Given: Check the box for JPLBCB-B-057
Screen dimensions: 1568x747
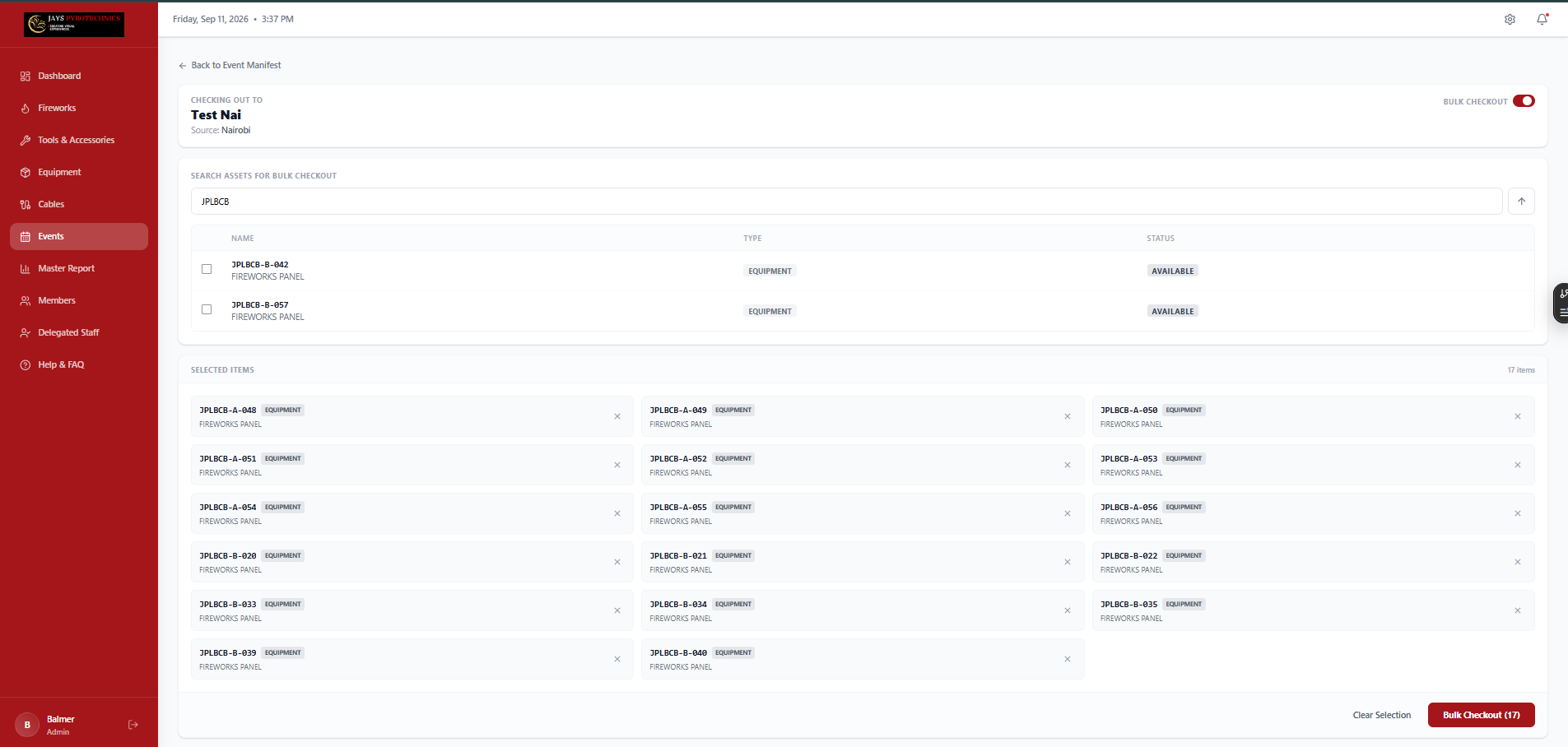Looking at the screenshot, I should coord(207,309).
